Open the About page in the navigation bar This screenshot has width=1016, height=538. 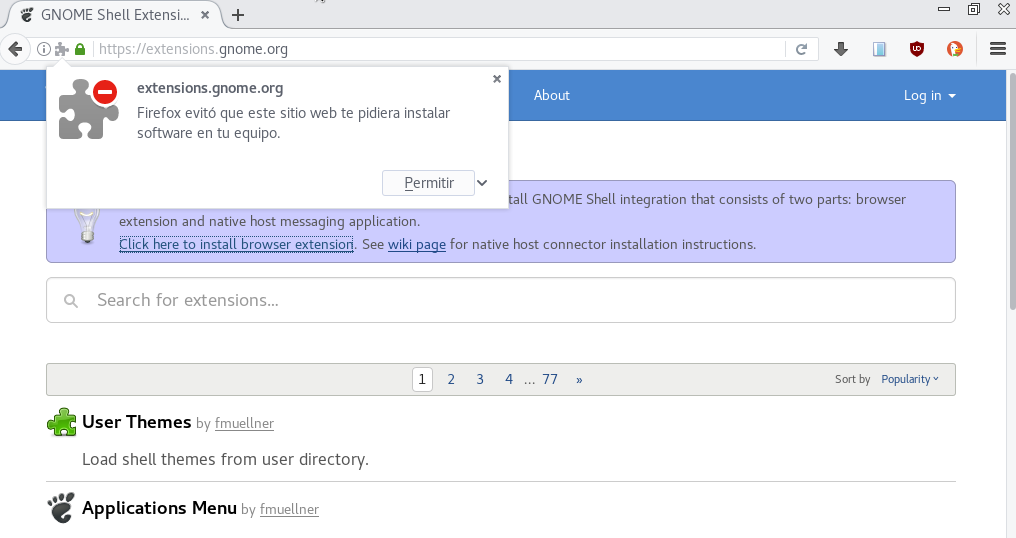pos(551,95)
